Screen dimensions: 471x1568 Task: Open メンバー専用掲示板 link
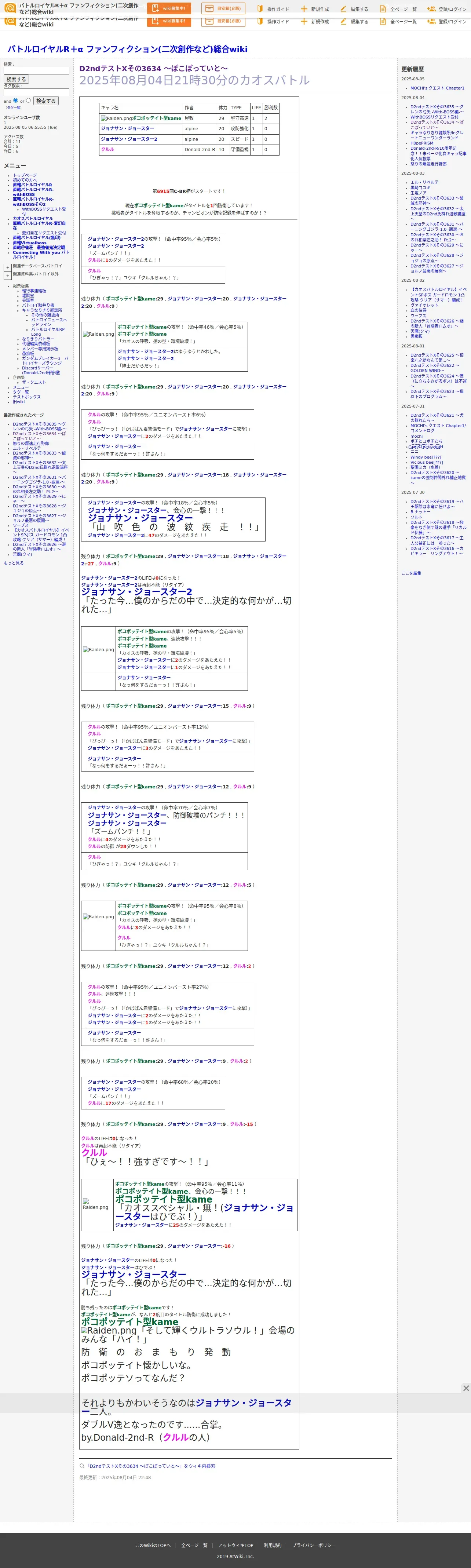click(40, 349)
